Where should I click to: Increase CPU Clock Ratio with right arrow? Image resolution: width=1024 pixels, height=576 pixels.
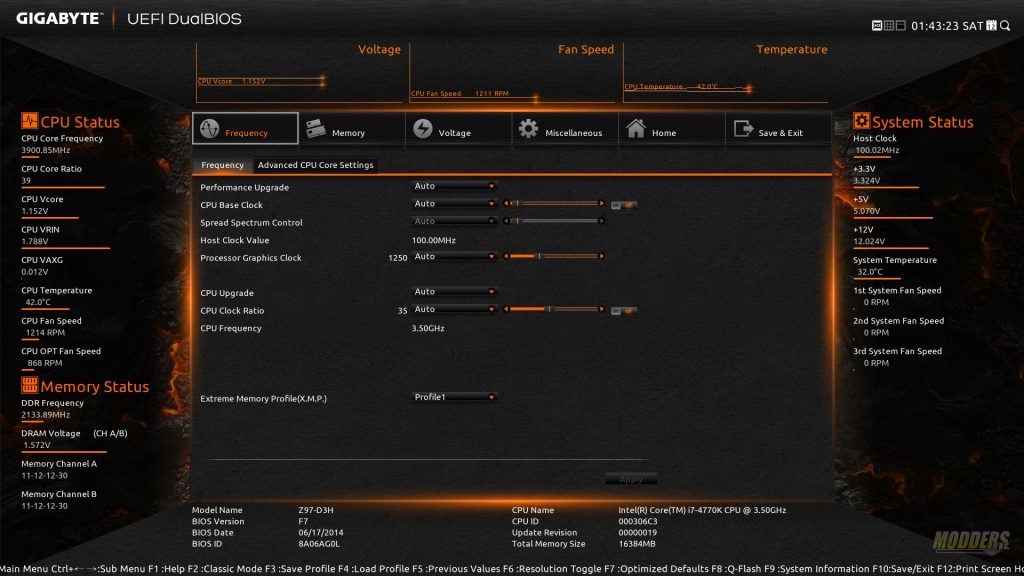[x=601, y=309]
